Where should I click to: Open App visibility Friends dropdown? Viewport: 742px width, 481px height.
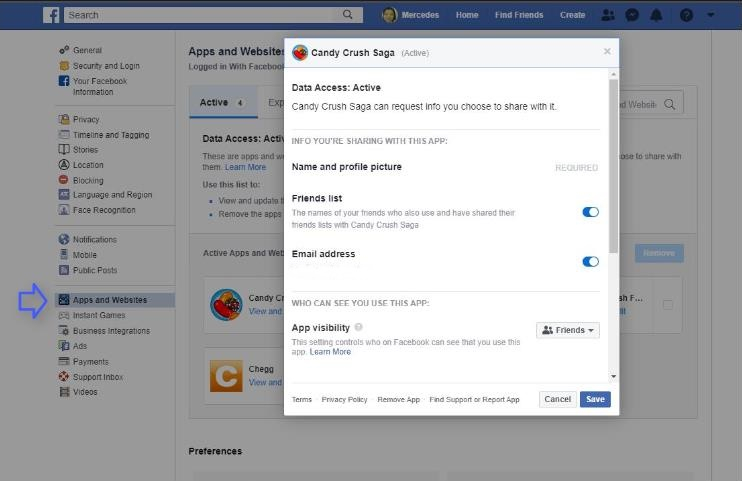[568, 330]
